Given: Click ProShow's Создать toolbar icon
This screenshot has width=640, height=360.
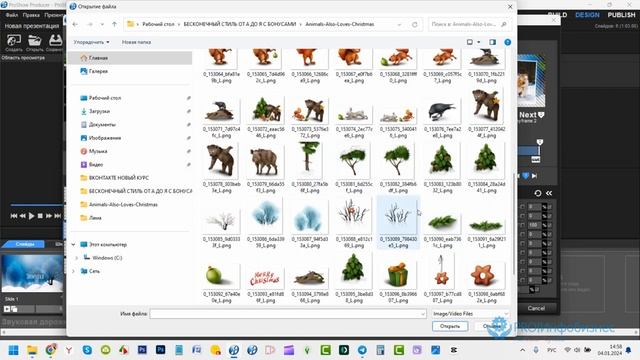Looking at the screenshot, I should [13, 42].
